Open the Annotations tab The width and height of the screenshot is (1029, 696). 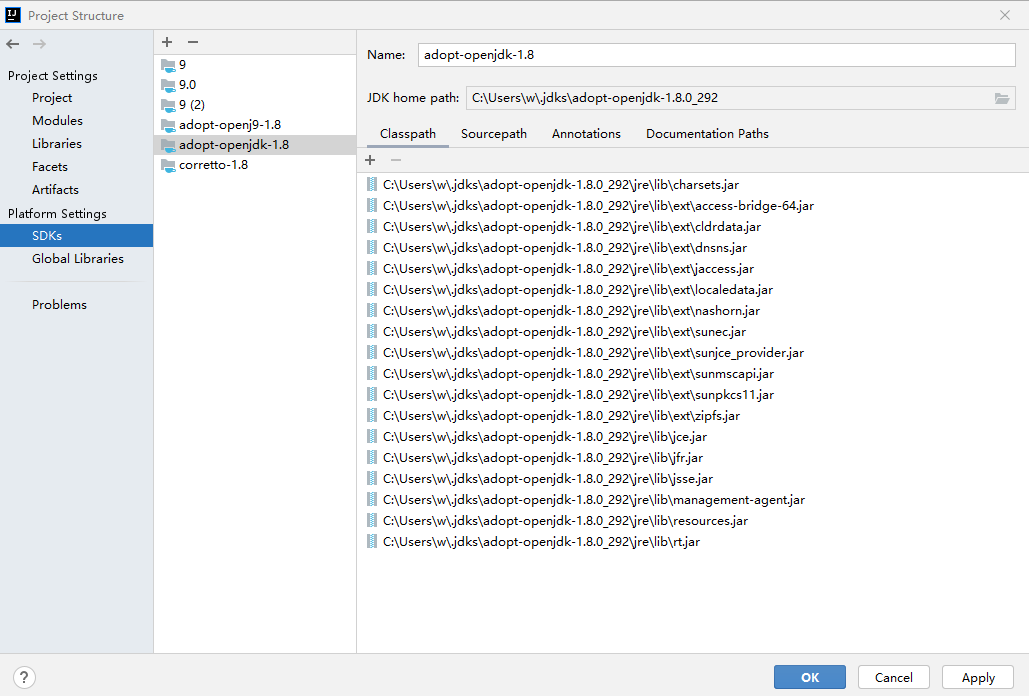tap(586, 134)
